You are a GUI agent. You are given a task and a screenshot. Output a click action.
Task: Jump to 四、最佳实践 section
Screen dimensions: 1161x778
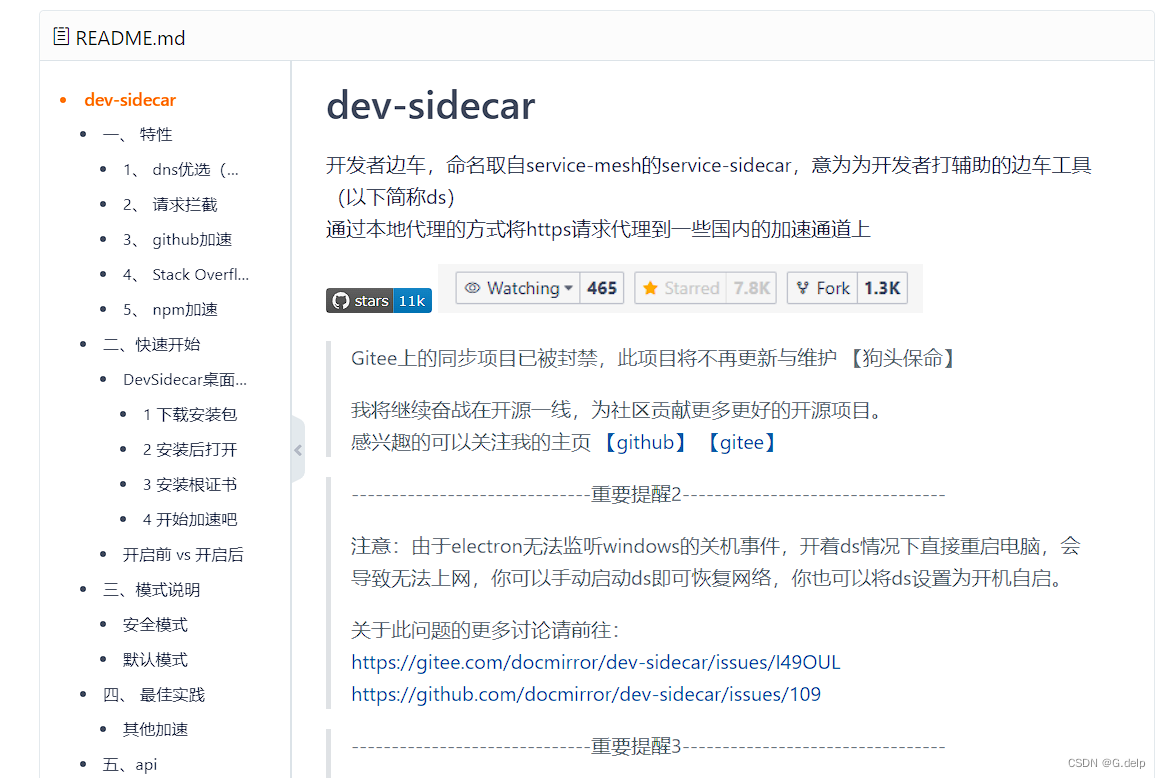click(x=154, y=695)
